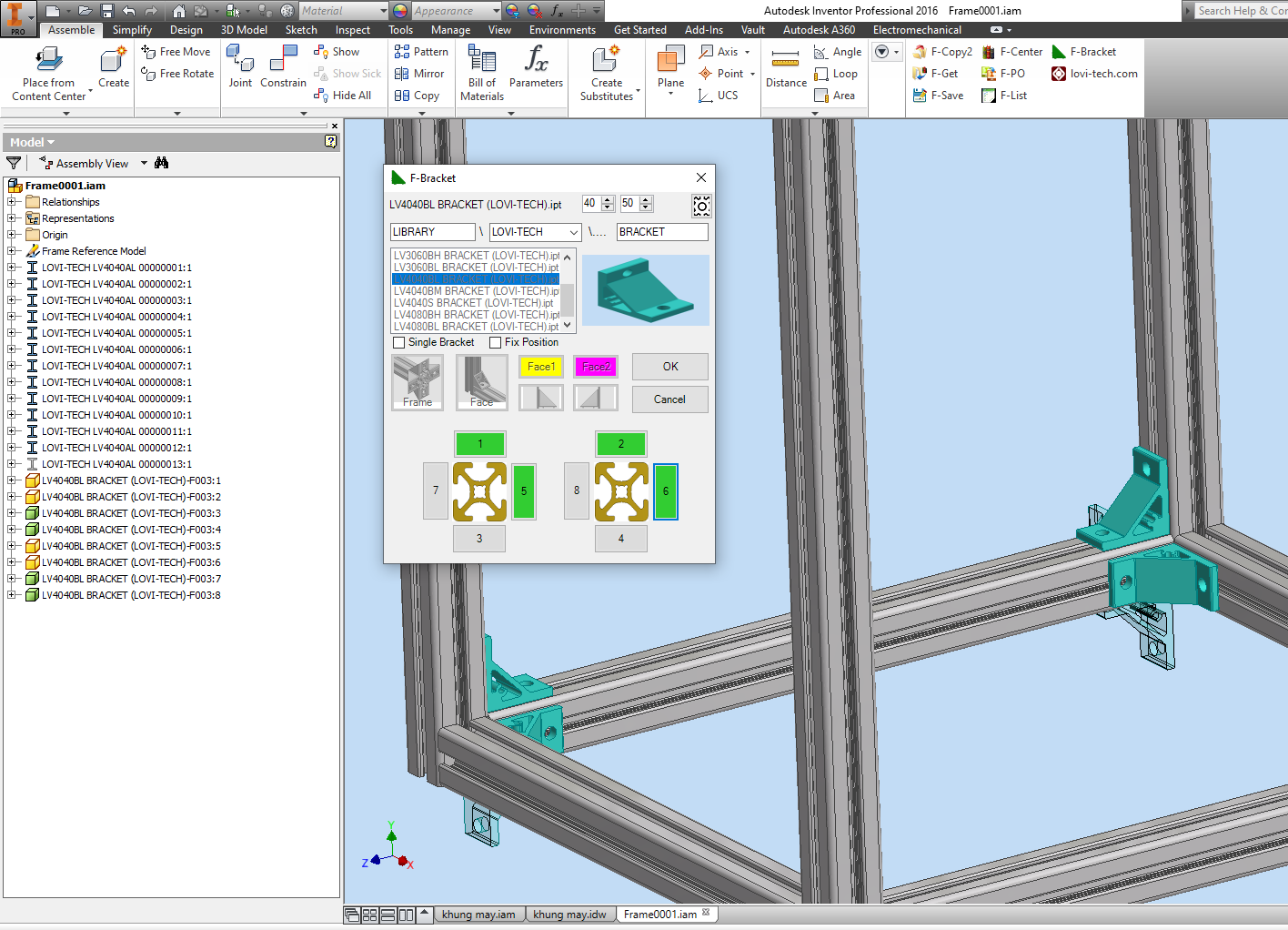Toggle bracket position 5 button
Screen dimensions: 1288x930
coord(524,491)
